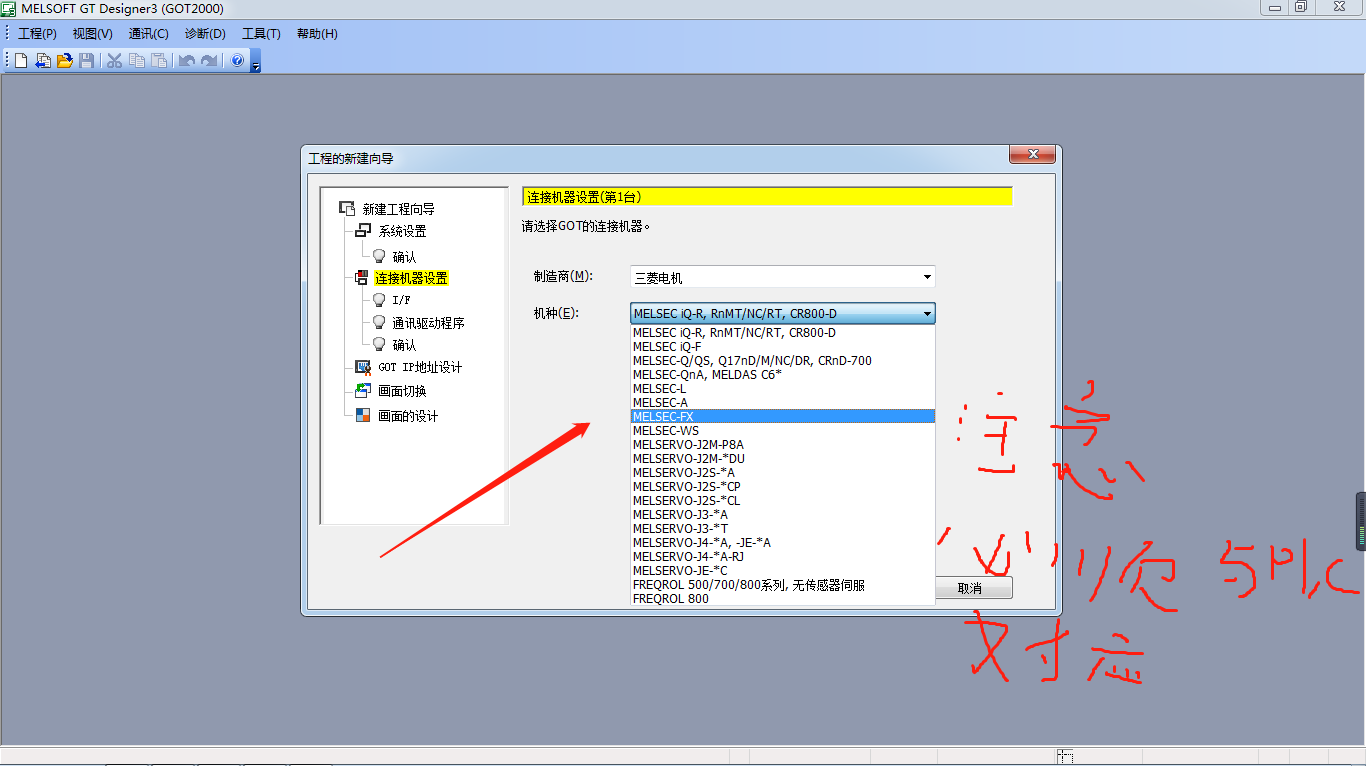Choose MELSERVO-J2S-*CP from the list
The width and height of the screenshot is (1366, 766).
pyautogui.click(x=783, y=487)
